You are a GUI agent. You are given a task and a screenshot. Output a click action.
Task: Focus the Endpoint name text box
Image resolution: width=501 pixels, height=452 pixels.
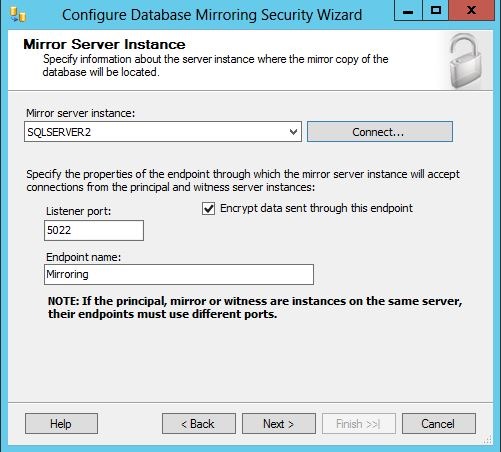click(x=179, y=274)
